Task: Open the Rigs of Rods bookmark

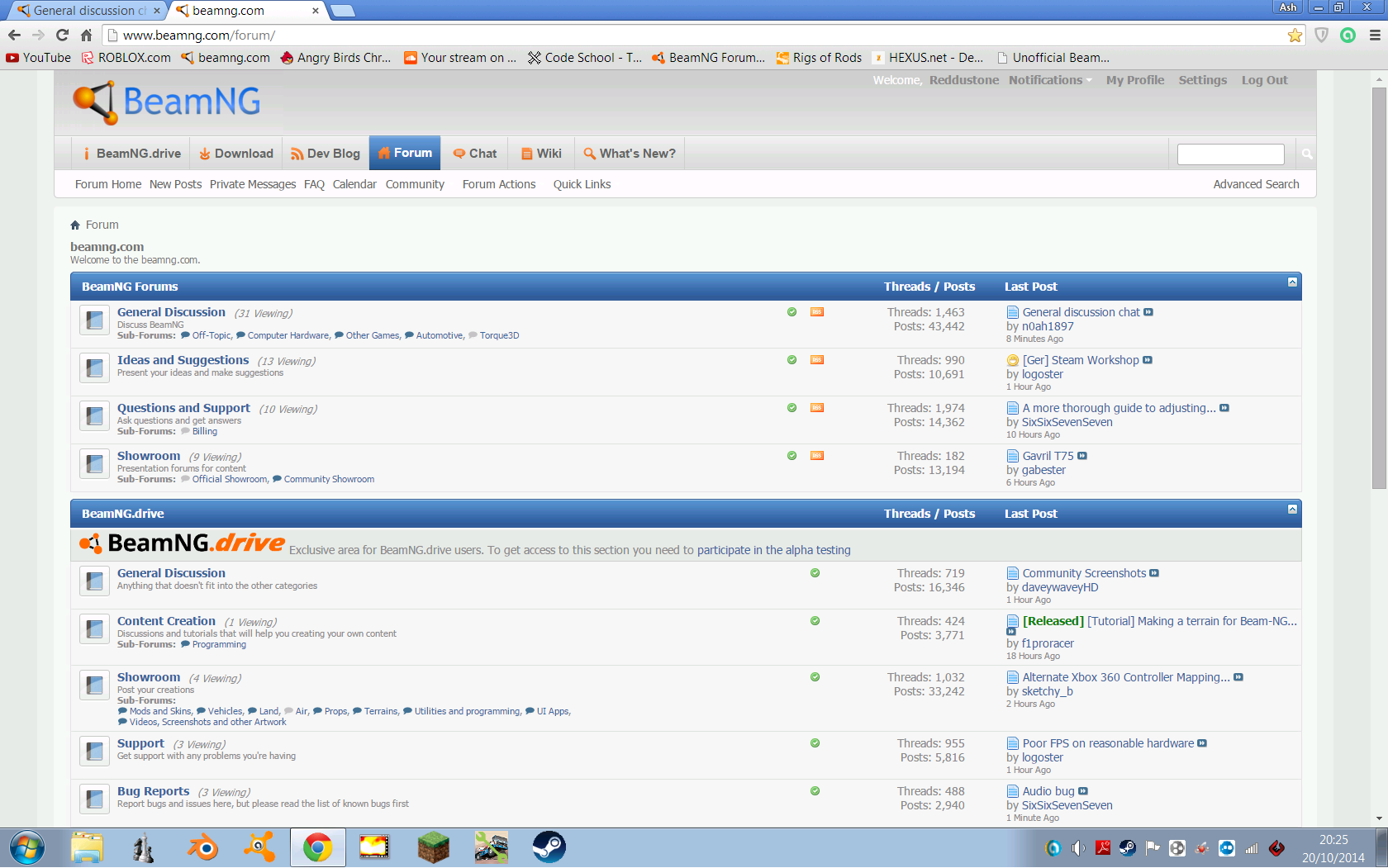Action: click(819, 58)
